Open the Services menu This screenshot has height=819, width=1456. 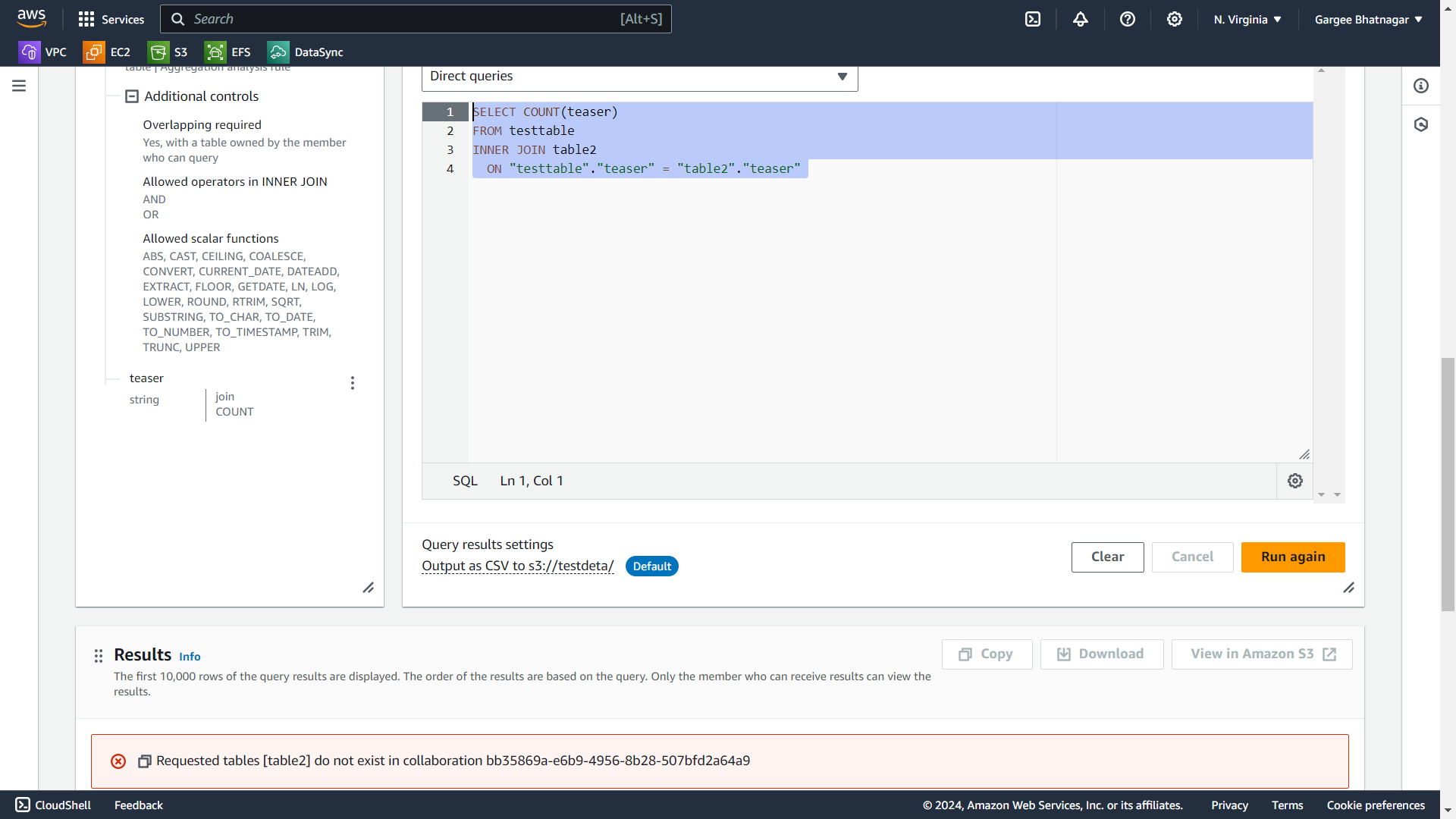111,20
